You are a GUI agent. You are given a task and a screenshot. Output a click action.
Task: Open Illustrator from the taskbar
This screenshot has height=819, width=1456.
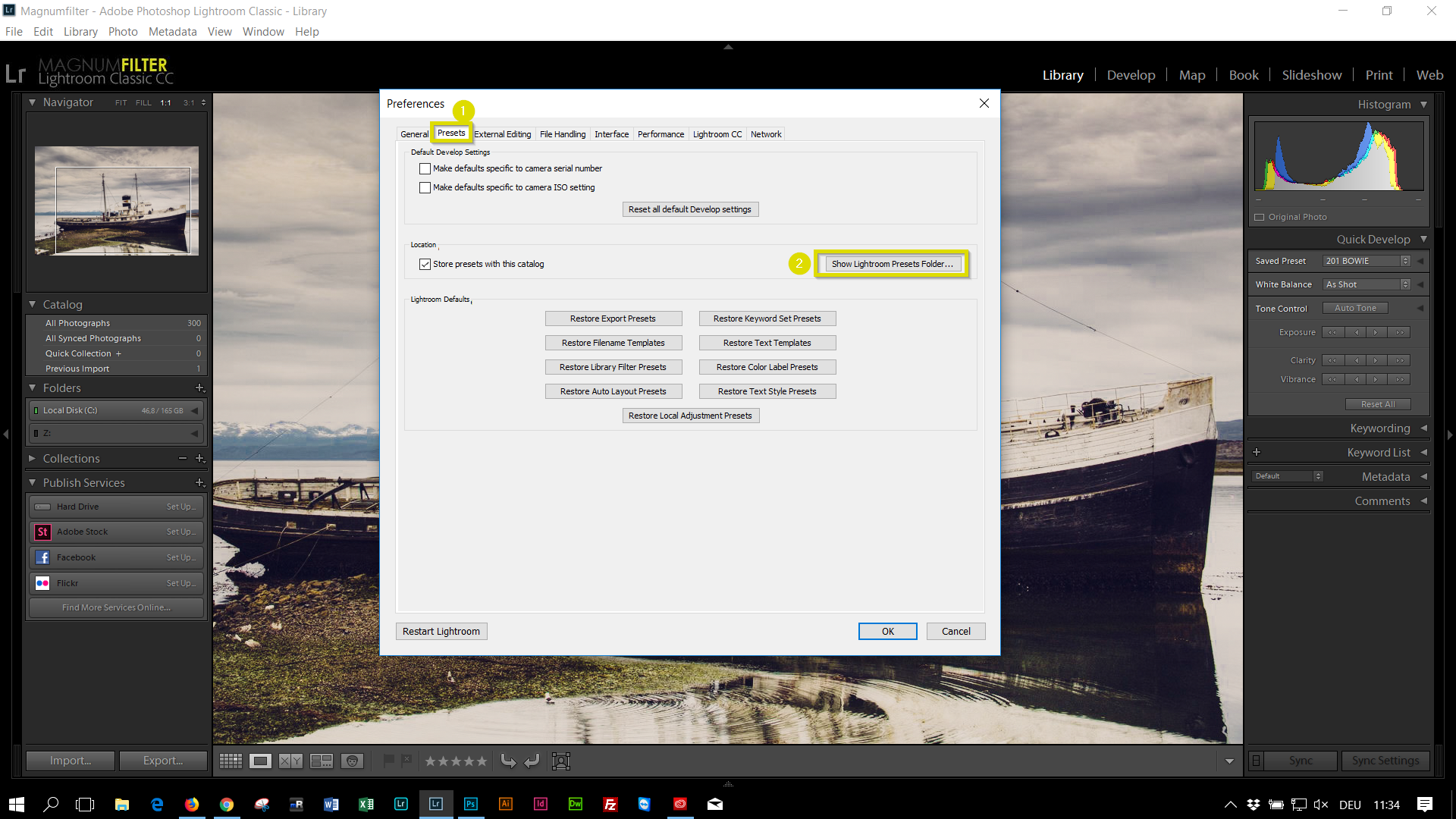506,804
